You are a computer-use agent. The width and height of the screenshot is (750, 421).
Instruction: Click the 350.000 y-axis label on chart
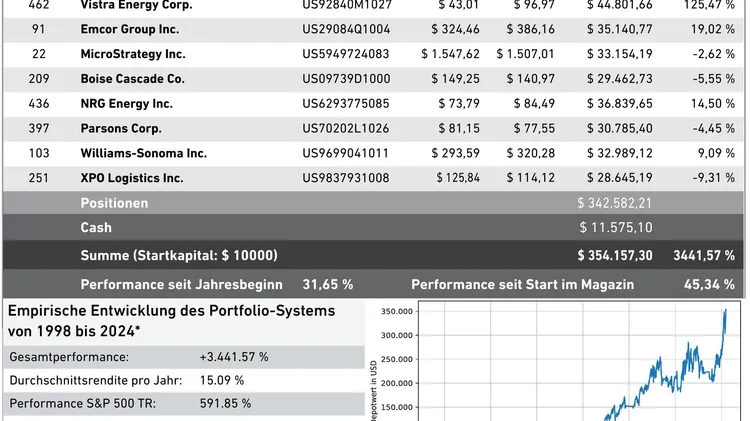click(x=397, y=311)
